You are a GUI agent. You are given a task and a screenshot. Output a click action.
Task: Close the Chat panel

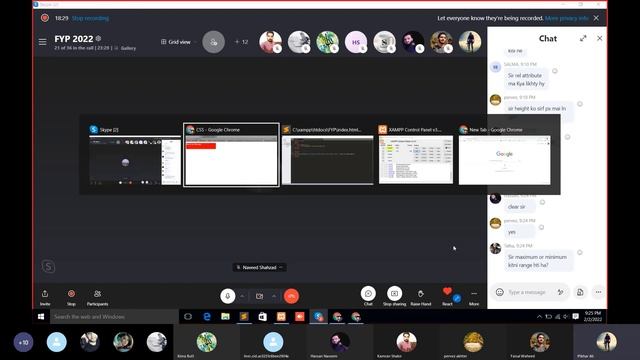[x=599, y=38]
